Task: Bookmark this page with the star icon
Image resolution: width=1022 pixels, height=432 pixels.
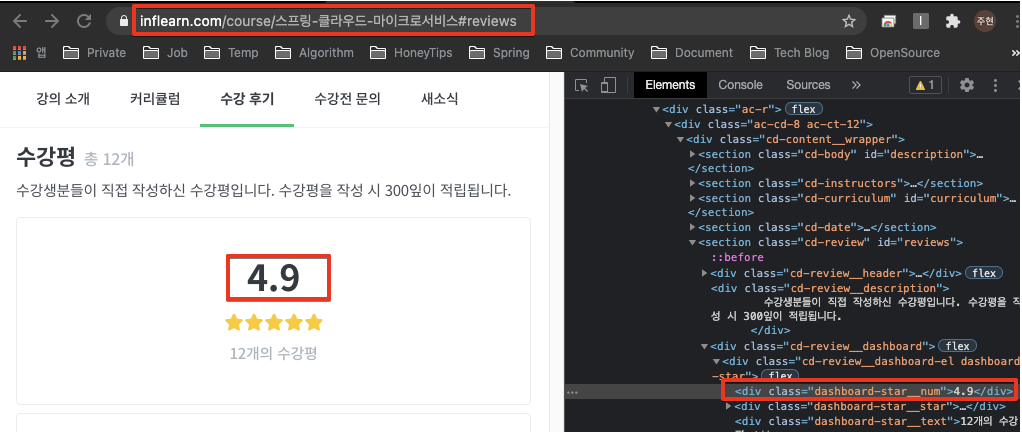Action: [x=848, y=22]
